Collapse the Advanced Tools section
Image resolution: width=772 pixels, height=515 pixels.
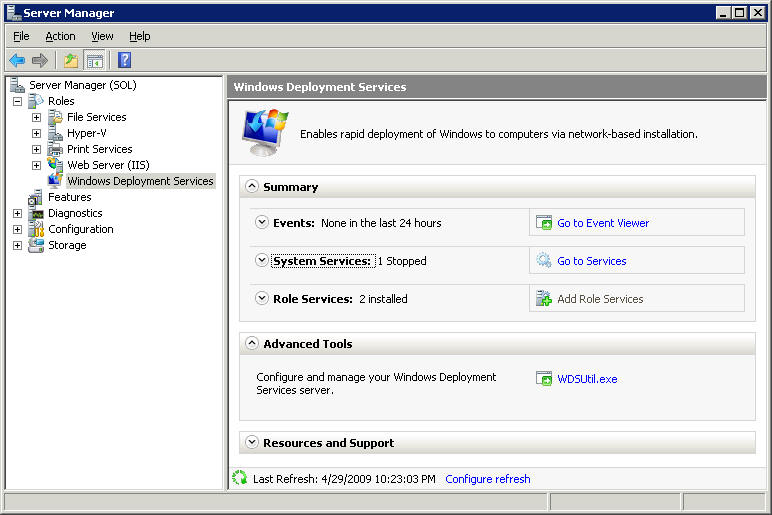coord(252,343)
